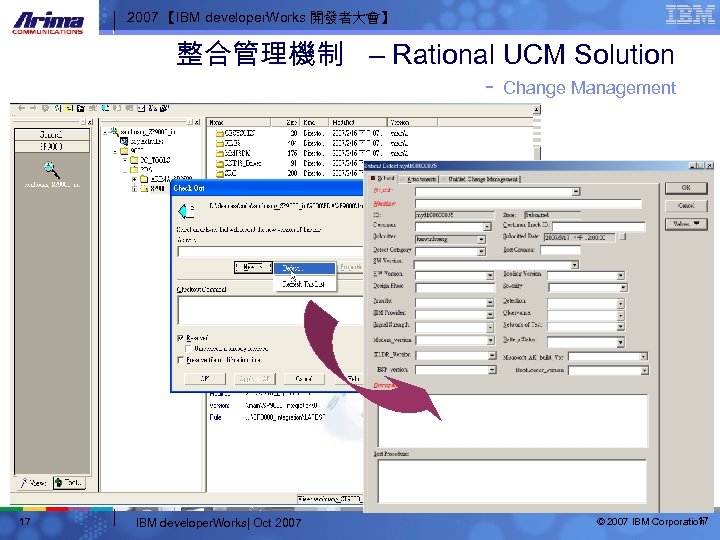720x540 pixels.
Task: Open the Network of Test dropdown
Action: [620, 327]
